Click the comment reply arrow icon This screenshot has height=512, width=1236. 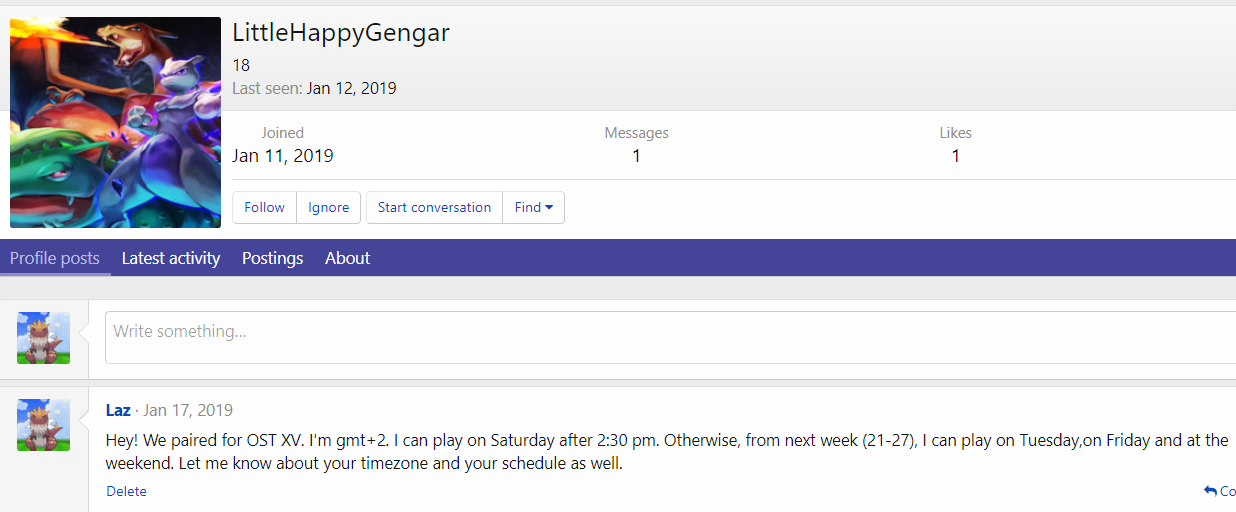1210,491
